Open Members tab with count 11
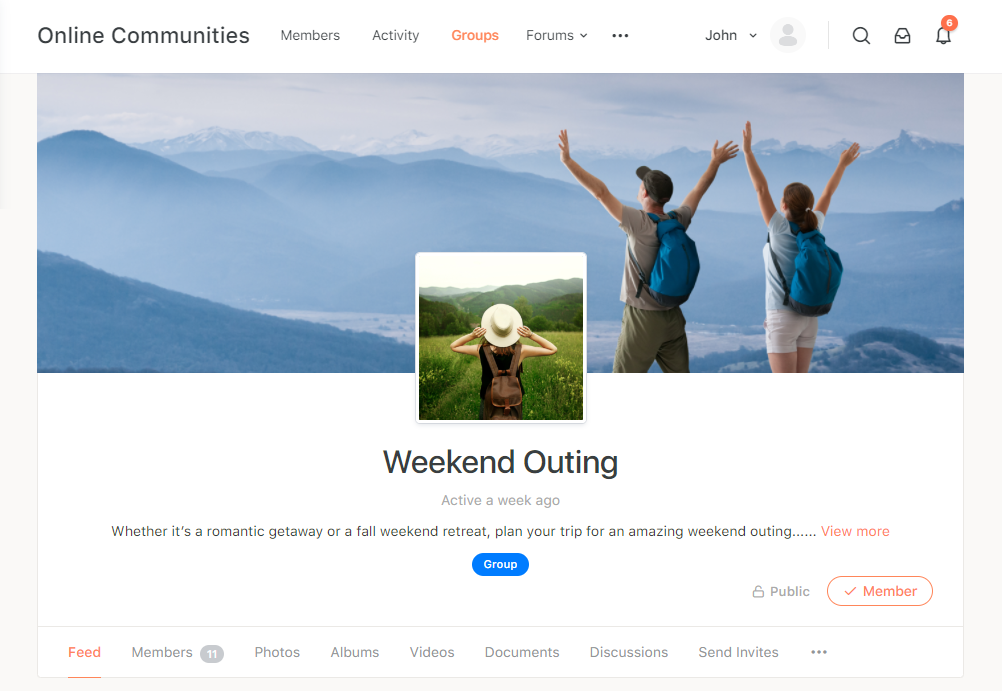 point(177,653)
